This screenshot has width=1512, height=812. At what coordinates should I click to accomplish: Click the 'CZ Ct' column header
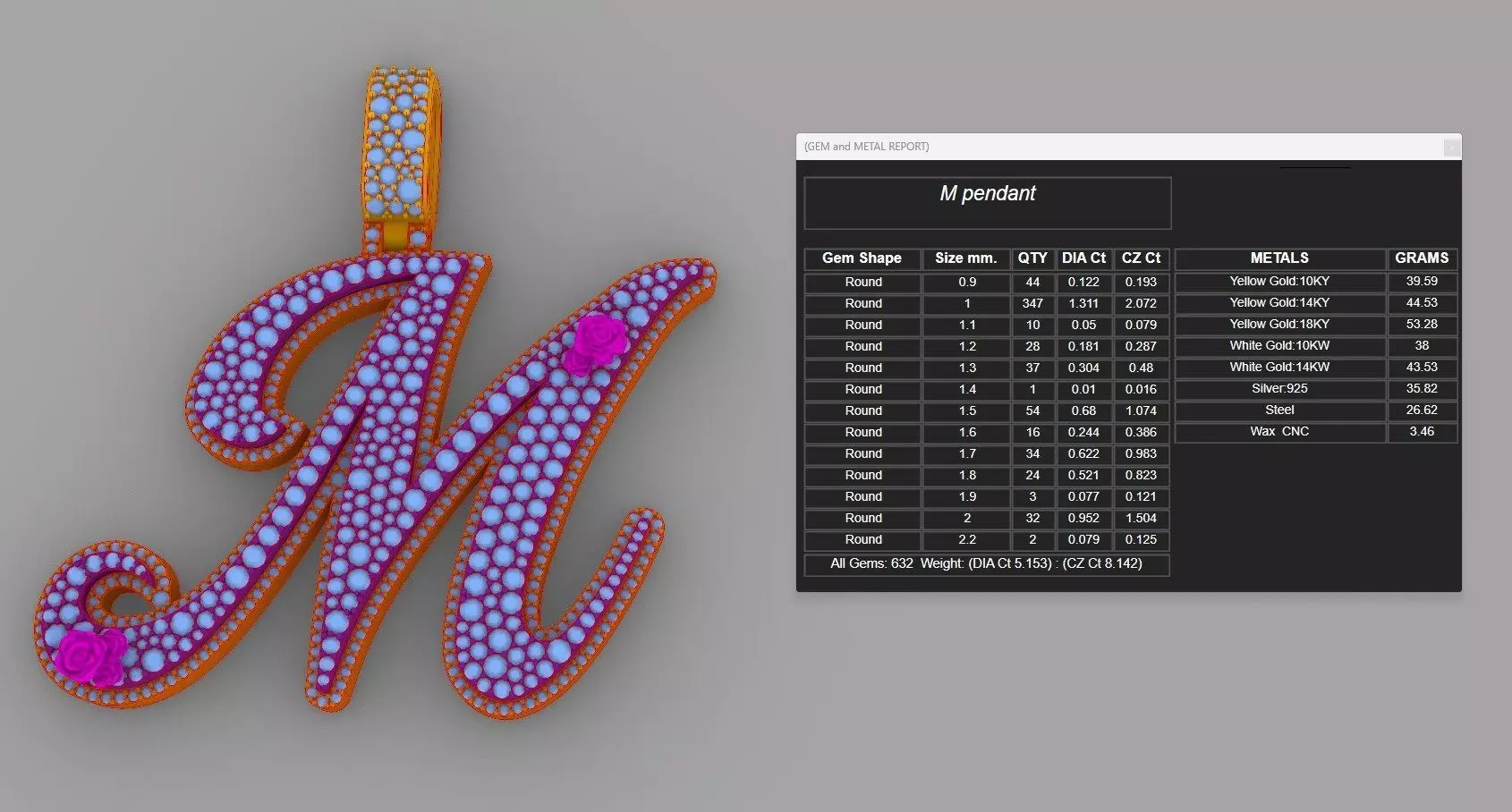point(1142,258)
